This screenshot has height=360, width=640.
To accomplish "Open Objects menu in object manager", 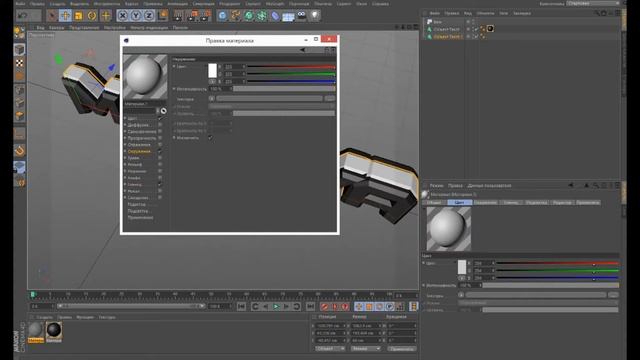I will tap(485, 13).
